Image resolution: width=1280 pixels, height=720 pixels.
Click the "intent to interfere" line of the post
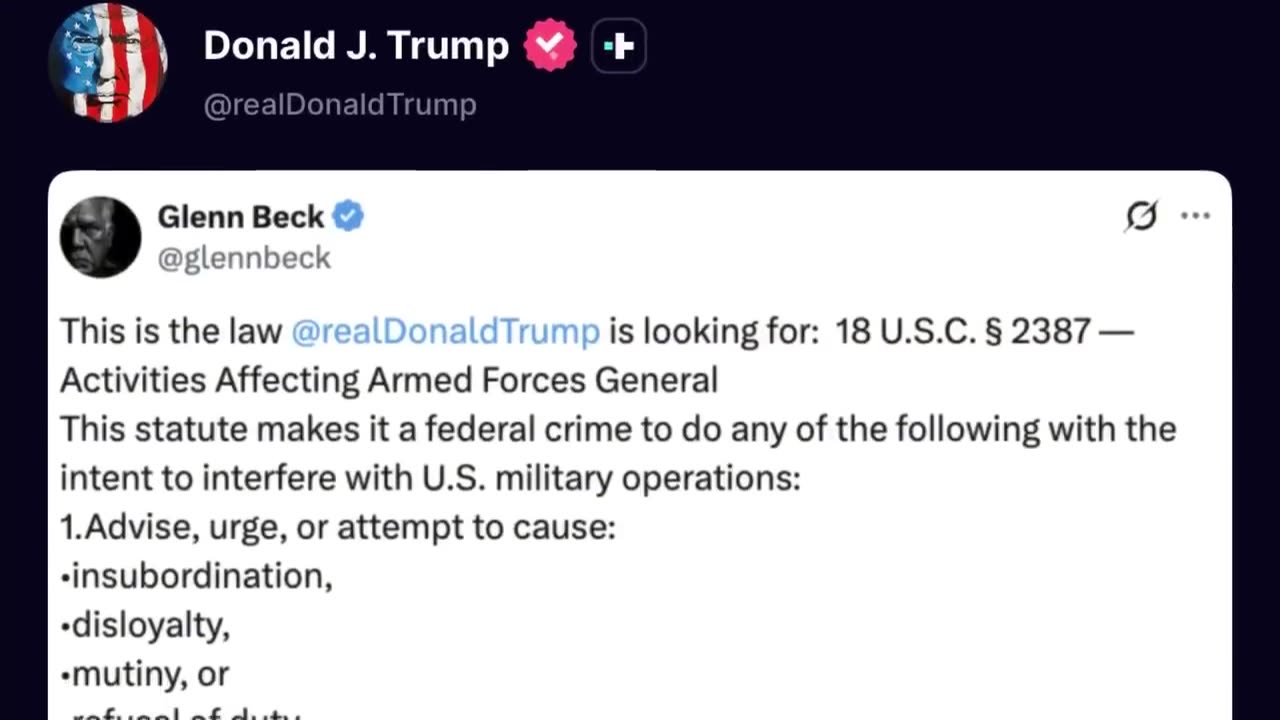pos(430,478)
